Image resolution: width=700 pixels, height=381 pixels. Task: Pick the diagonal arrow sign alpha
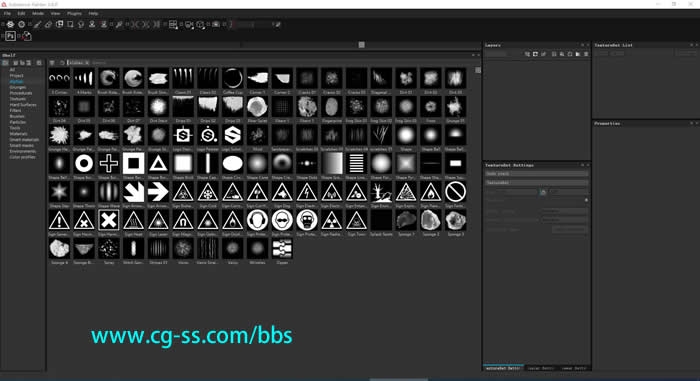[x=133, y=192]
